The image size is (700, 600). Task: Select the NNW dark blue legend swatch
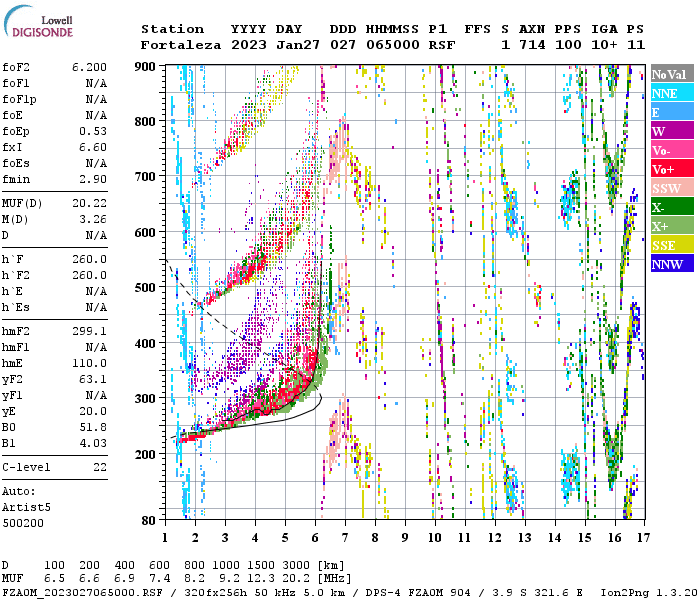pyautogui.click(x=672, y=264)
